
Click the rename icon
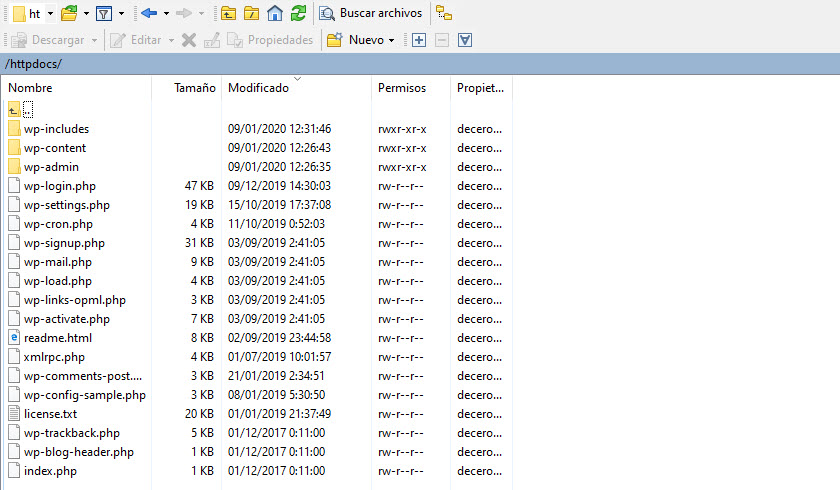coord(212,40)
